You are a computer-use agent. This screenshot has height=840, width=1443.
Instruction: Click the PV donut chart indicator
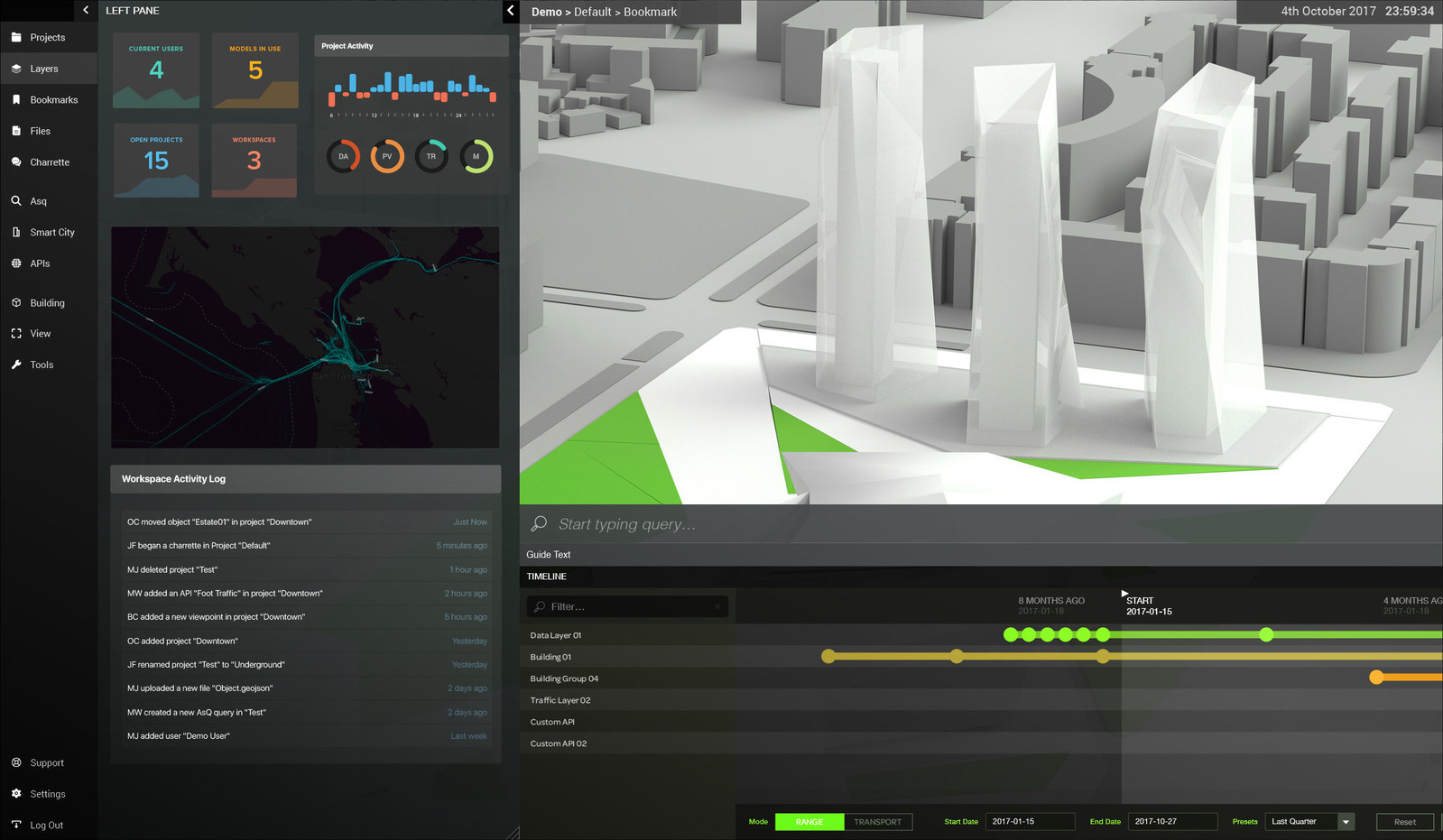387,156
